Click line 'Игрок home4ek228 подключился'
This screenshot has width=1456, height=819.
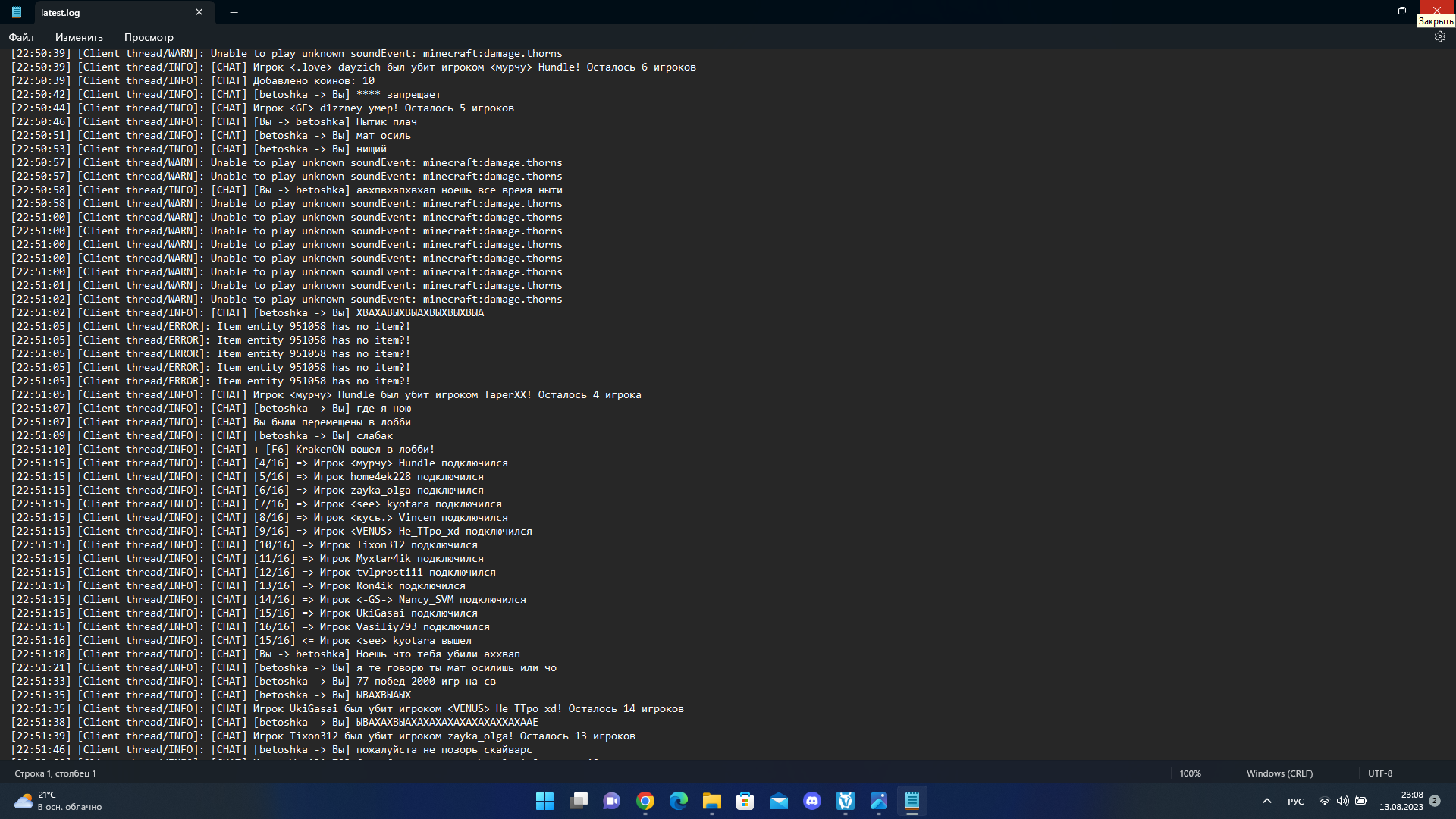pyautogui.click(x=247, y=477)
